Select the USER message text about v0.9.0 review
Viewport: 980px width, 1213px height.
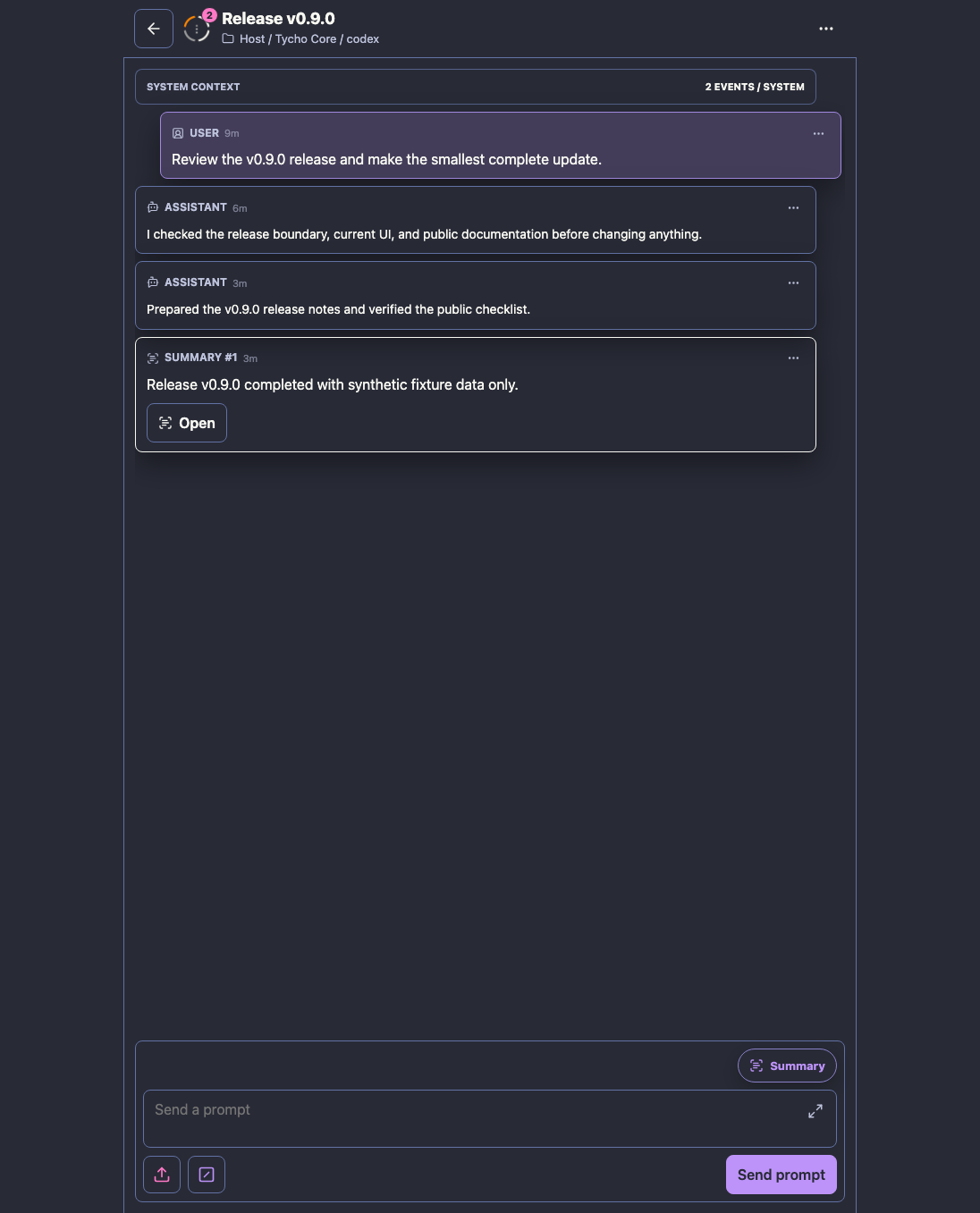pyautogui.click(x=386, y=159)
